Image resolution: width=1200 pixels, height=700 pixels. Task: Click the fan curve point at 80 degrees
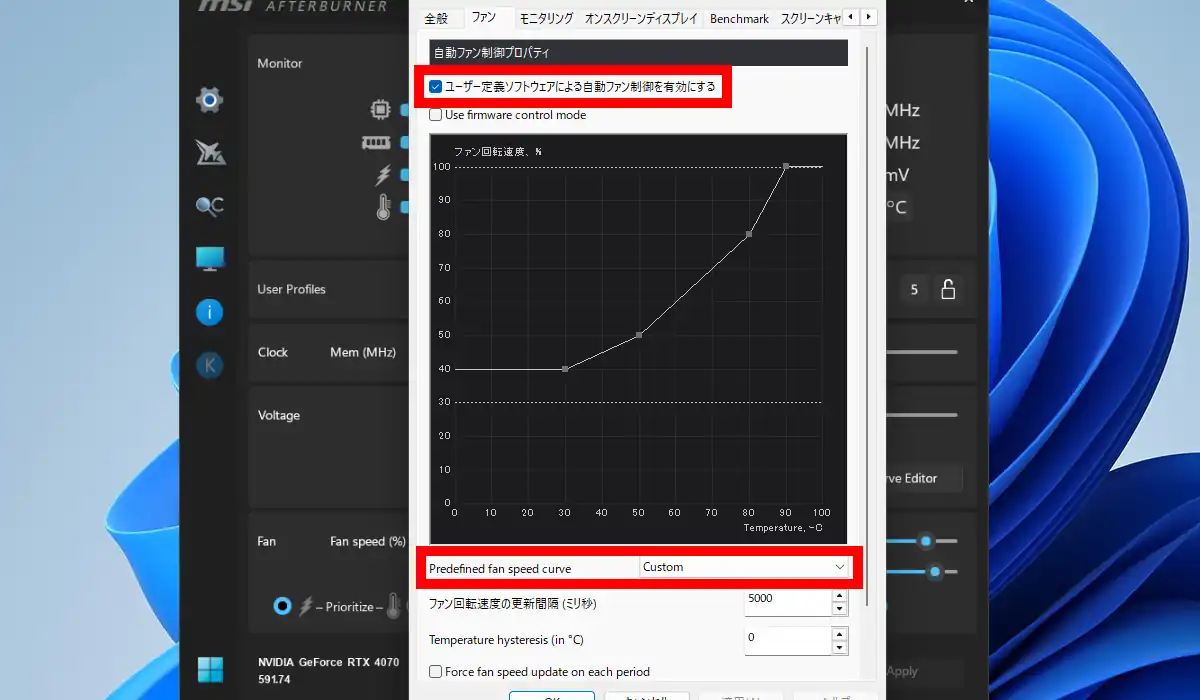point(749,234)
